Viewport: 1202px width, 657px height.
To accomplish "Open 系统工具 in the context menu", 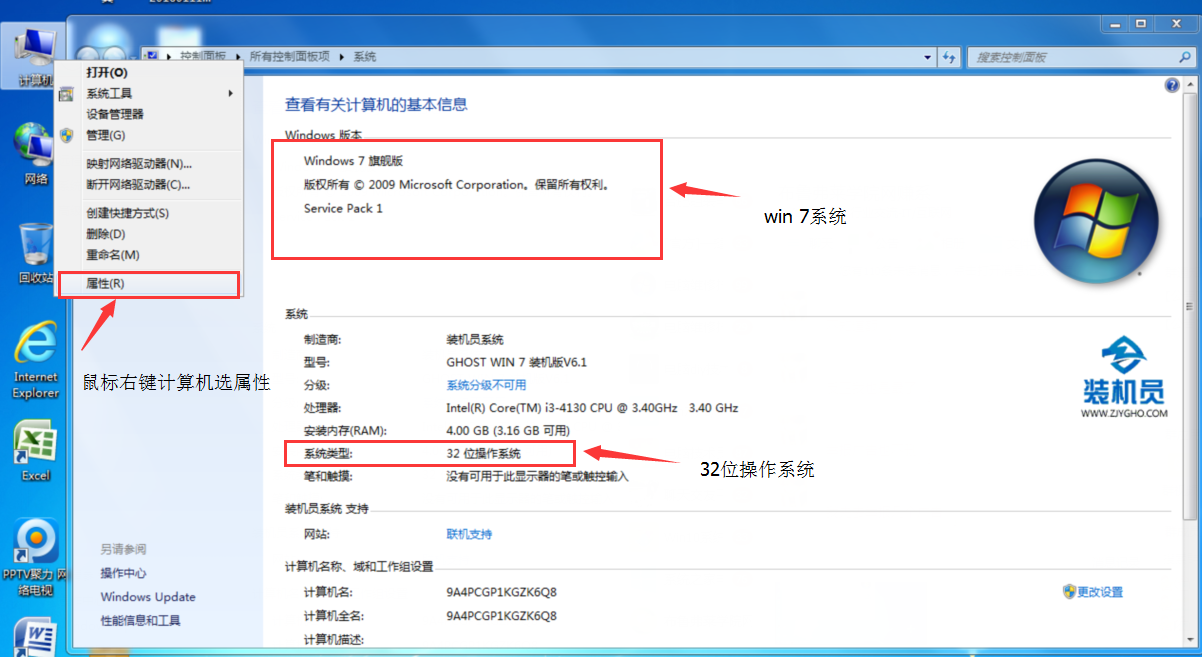I will click(x=149, y=93).
